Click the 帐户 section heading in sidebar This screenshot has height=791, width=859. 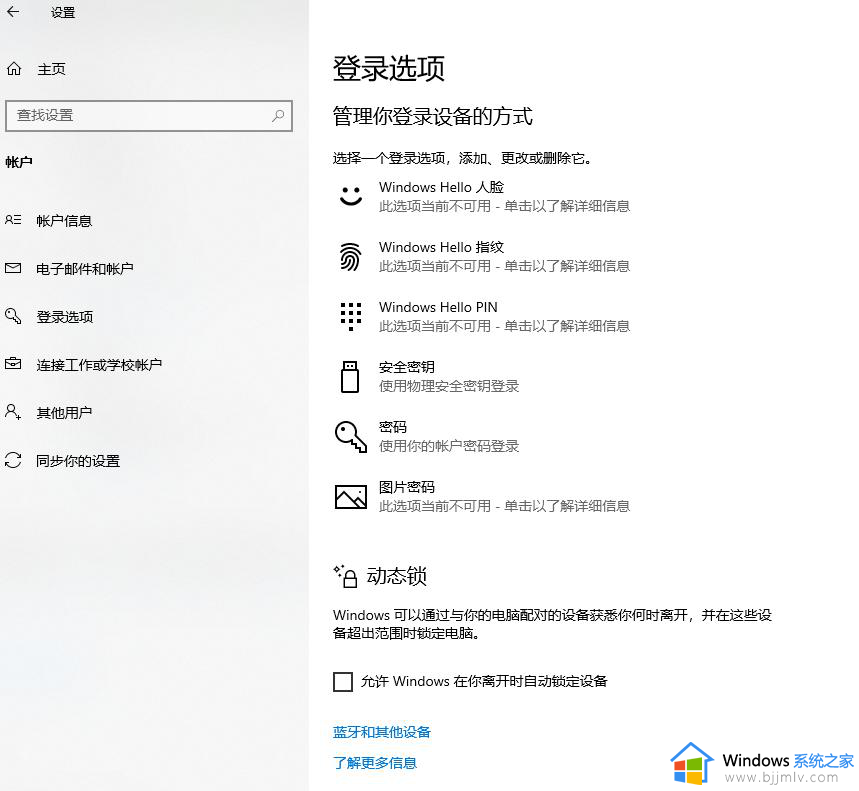(x=19, y=162)
